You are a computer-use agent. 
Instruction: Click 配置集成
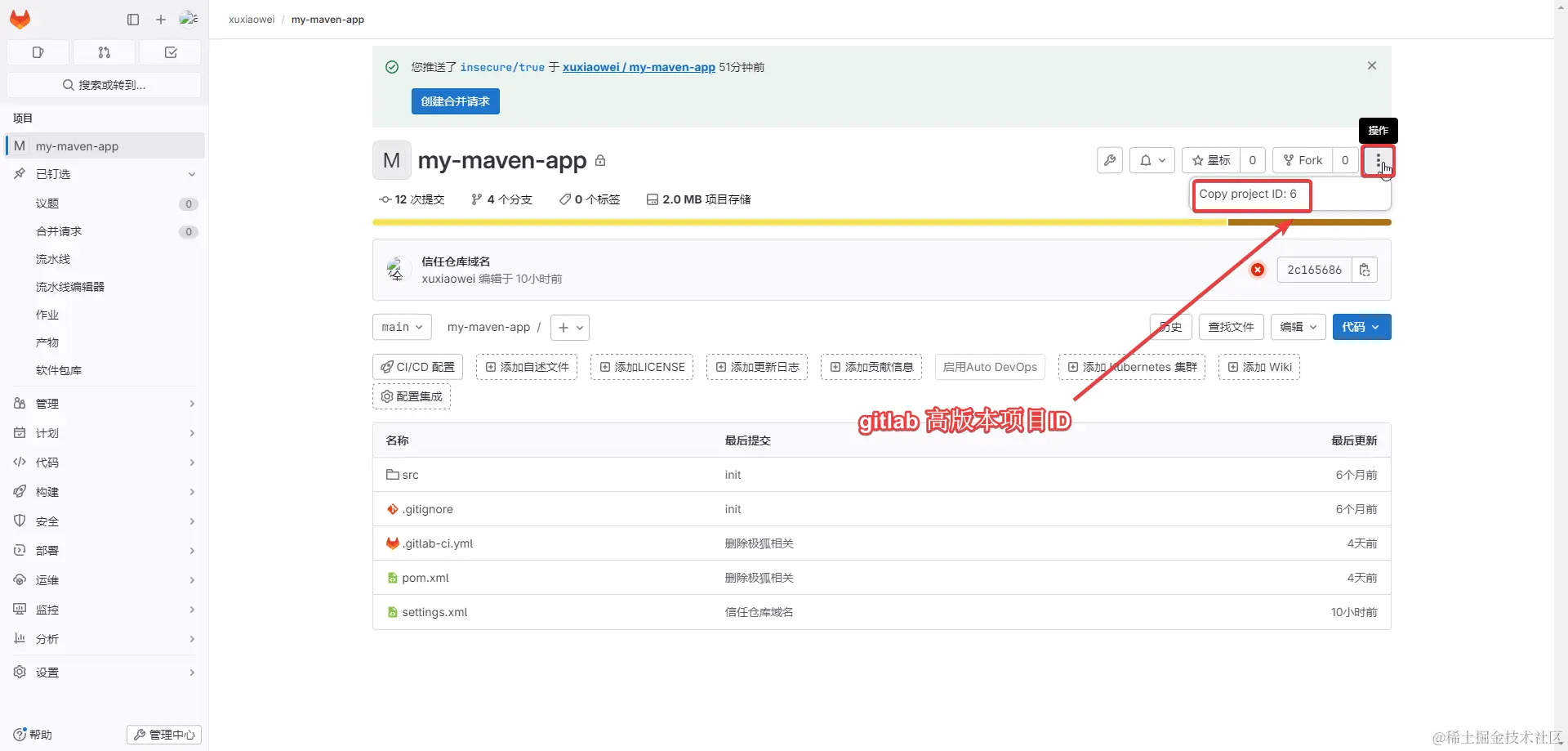[x=412, y=396]
